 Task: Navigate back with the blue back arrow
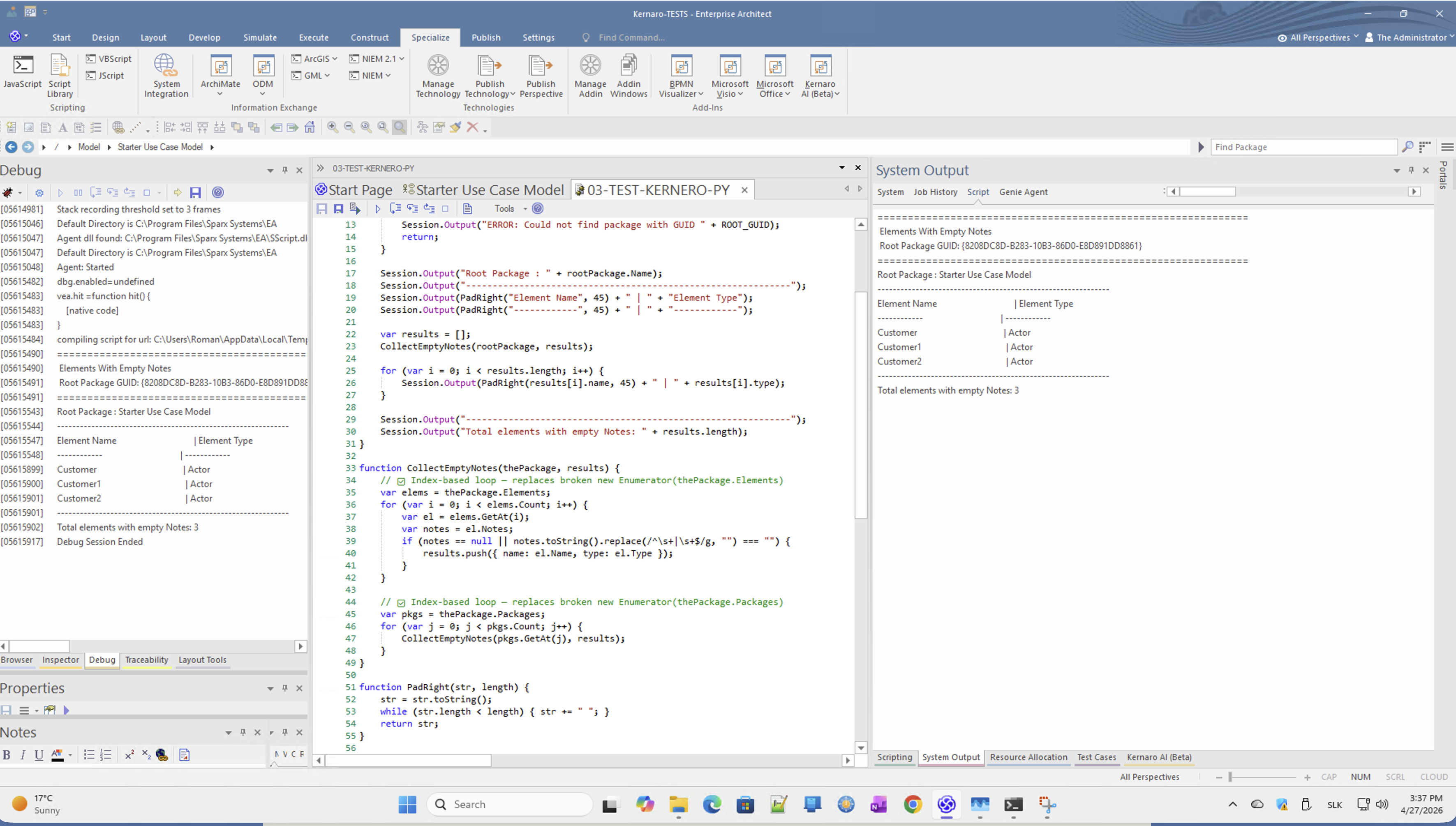click(11, 147)
